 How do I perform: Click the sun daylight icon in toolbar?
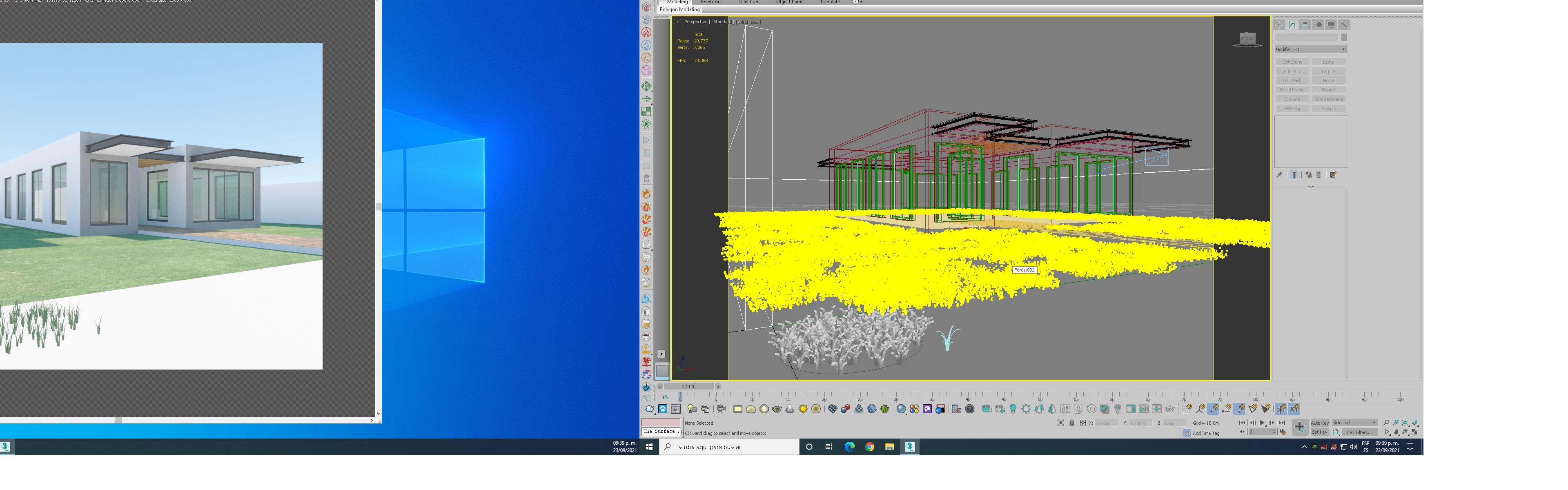pyautogui.click(x=803, y=409)
